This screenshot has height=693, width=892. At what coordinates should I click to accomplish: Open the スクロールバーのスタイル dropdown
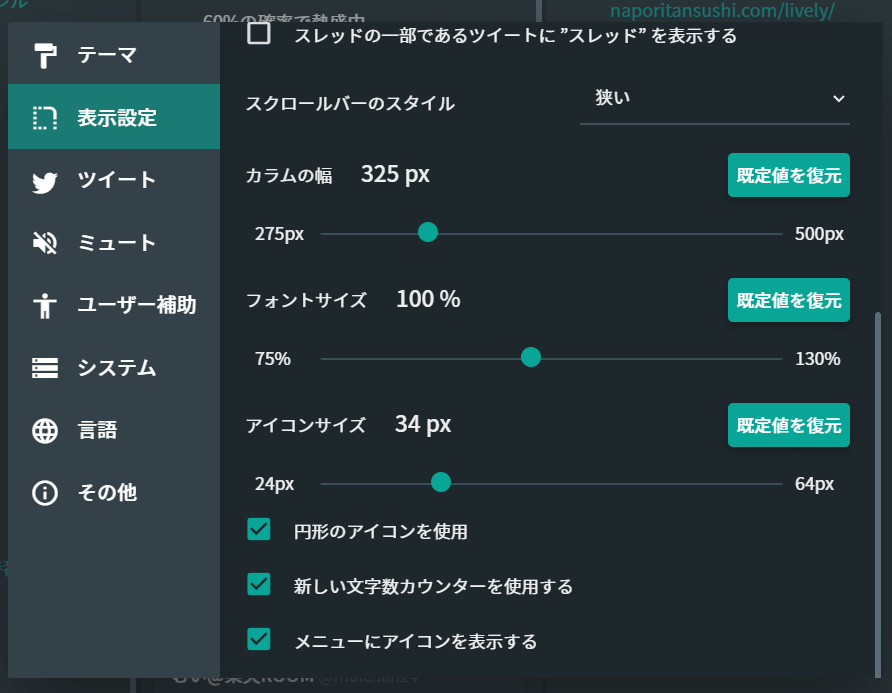[x=715, y=101]
